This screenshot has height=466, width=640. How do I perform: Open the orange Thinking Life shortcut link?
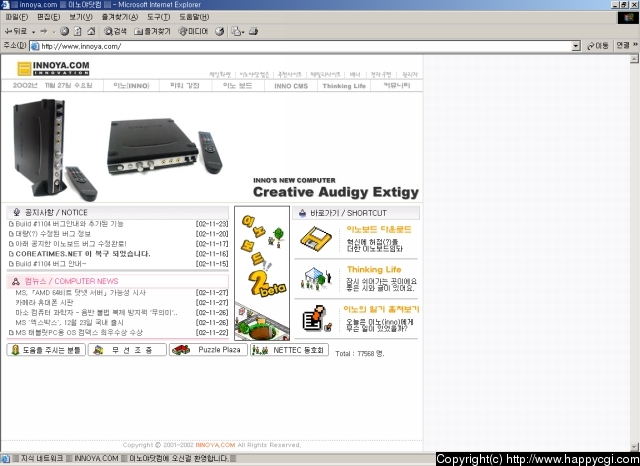tap(374, 269)
